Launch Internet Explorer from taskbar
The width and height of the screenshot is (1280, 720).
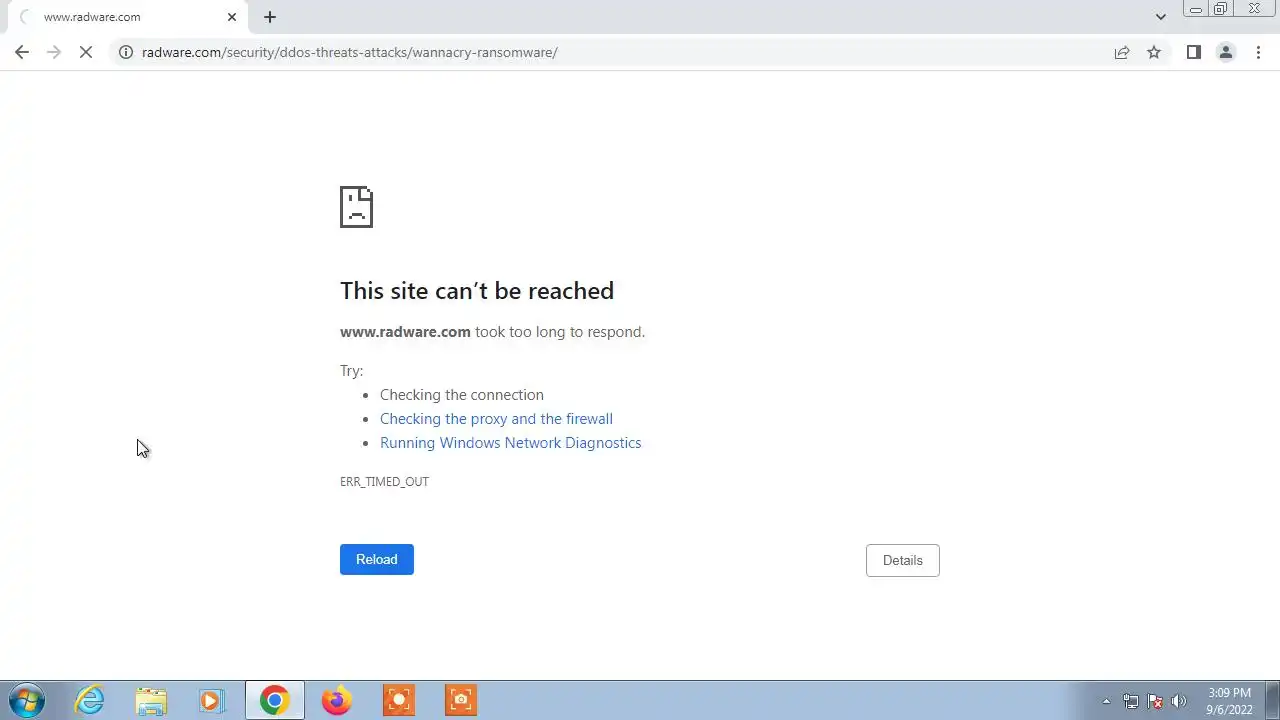[90, 700]
